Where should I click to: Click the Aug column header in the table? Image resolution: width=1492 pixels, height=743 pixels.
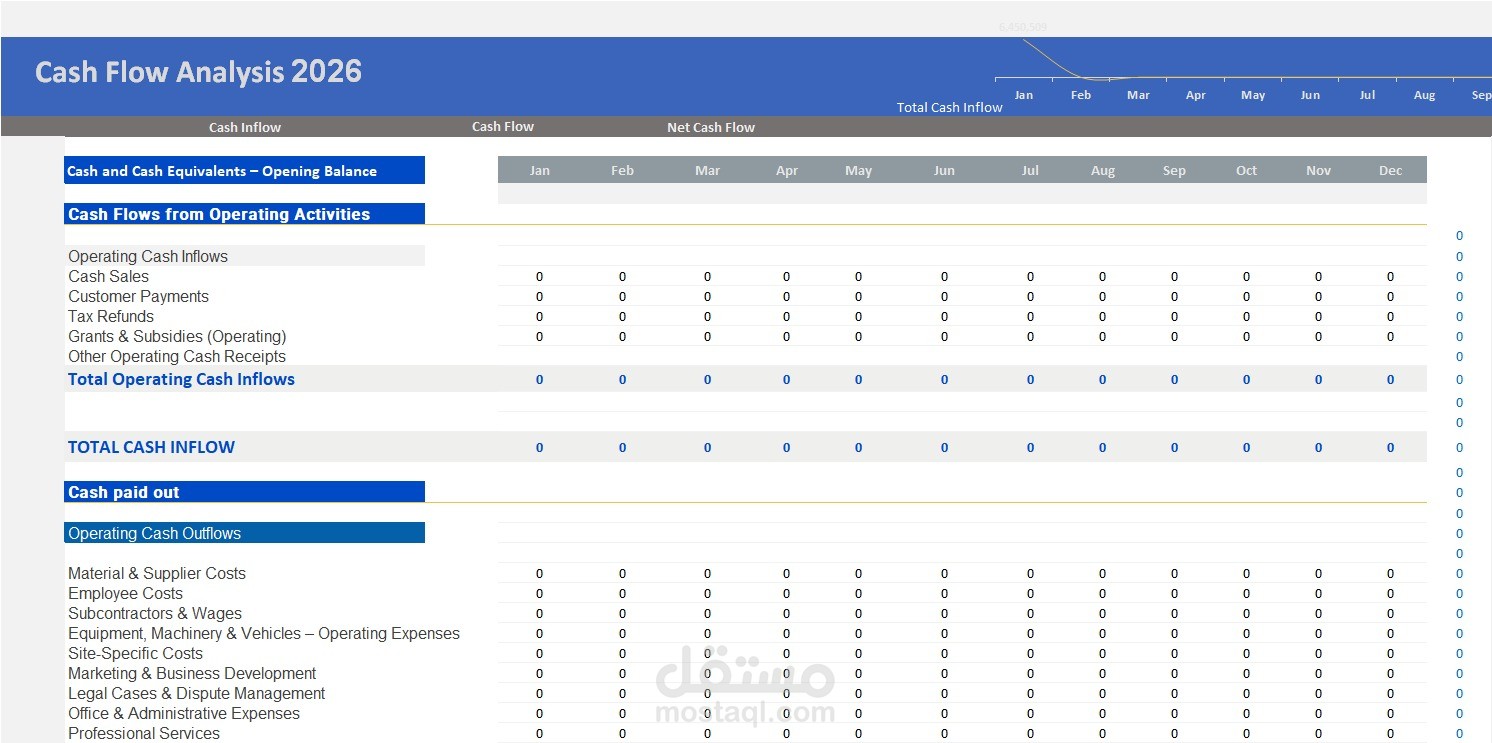1103,170
